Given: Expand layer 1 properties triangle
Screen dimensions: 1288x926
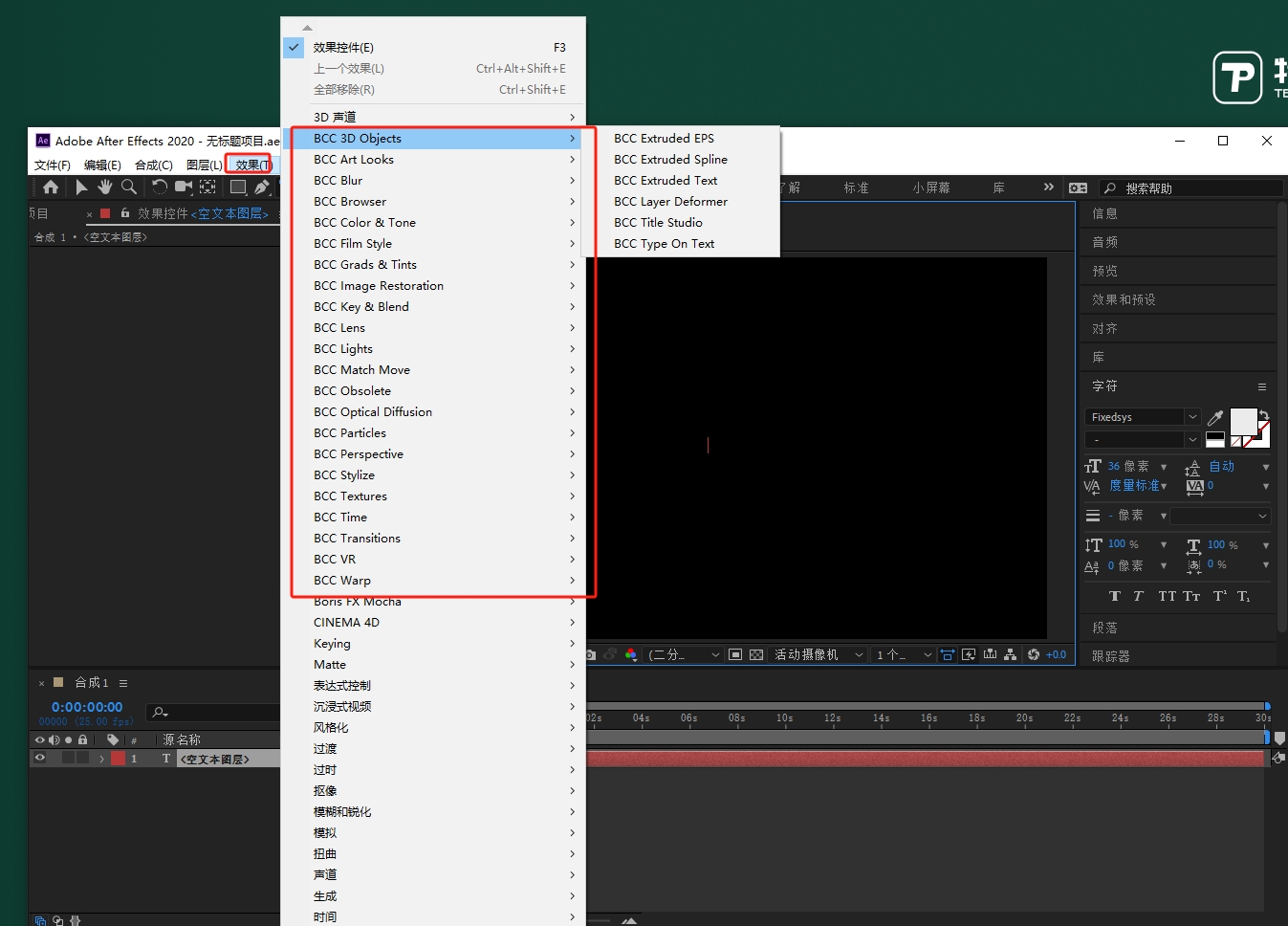Looking at the screenshot, I should point(101,759).
